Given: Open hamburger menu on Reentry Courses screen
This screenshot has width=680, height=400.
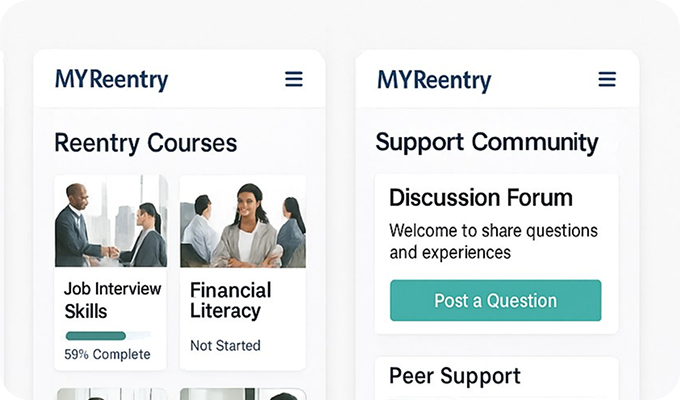Looking at the screenshot, I should (x=294, y=79).
